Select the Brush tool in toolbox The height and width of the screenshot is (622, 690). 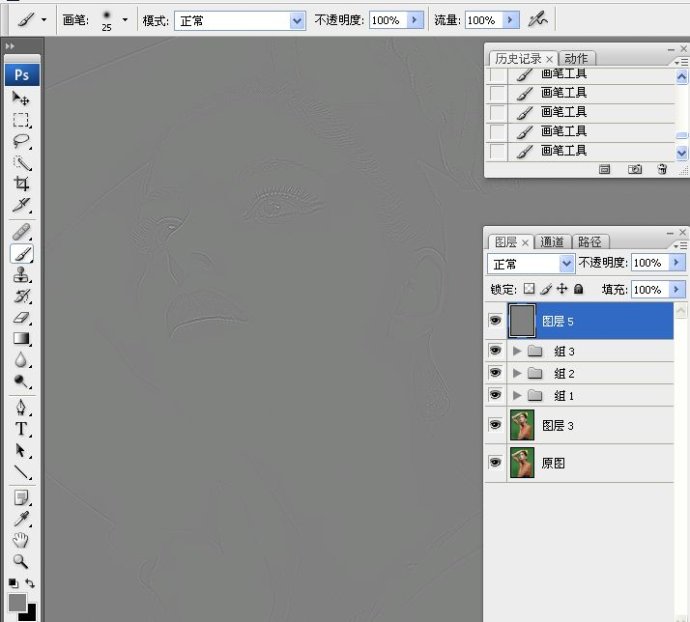(x=22, y=254)
